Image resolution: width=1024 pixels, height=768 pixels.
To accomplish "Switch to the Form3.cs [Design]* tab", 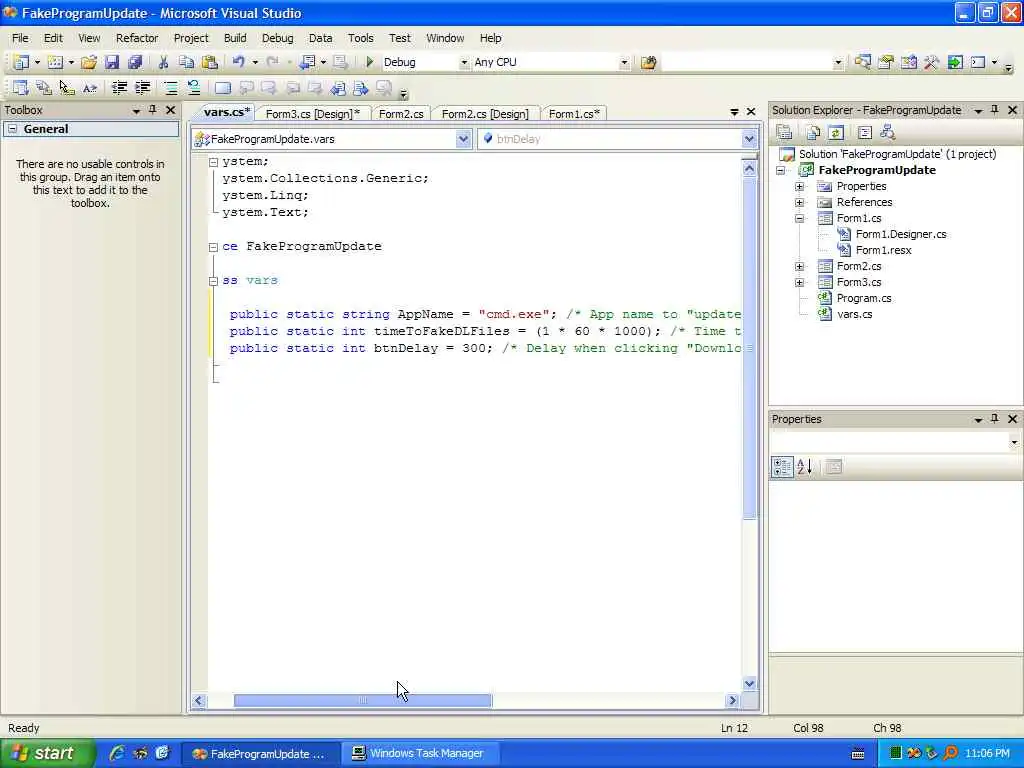I will point(313,114).
